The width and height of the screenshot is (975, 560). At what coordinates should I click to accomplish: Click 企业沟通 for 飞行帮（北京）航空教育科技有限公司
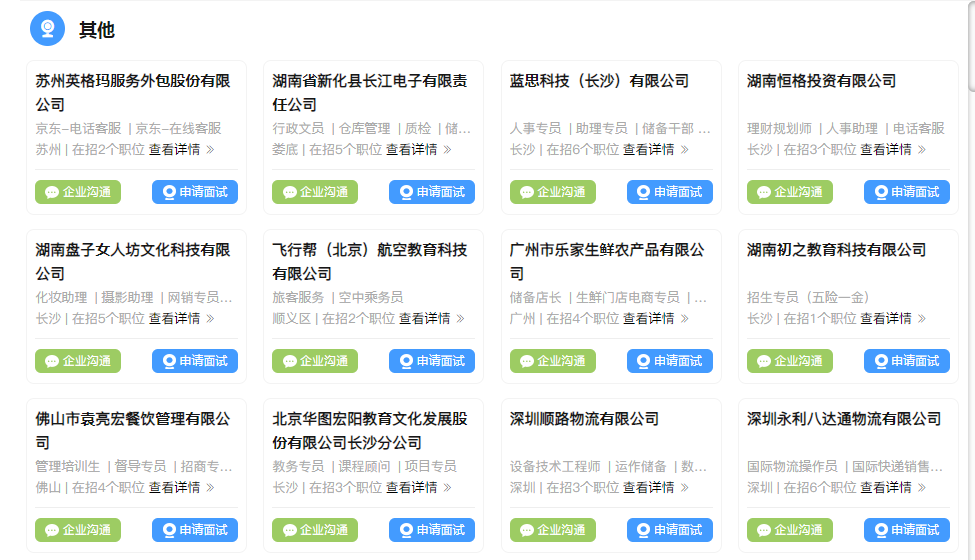[x=315, y=361]
